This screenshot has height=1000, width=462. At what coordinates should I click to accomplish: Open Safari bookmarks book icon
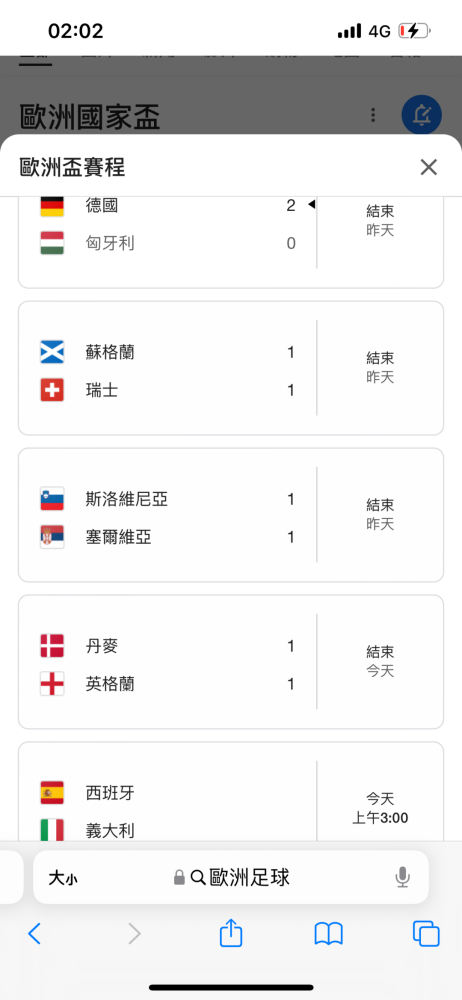point(329,934)
